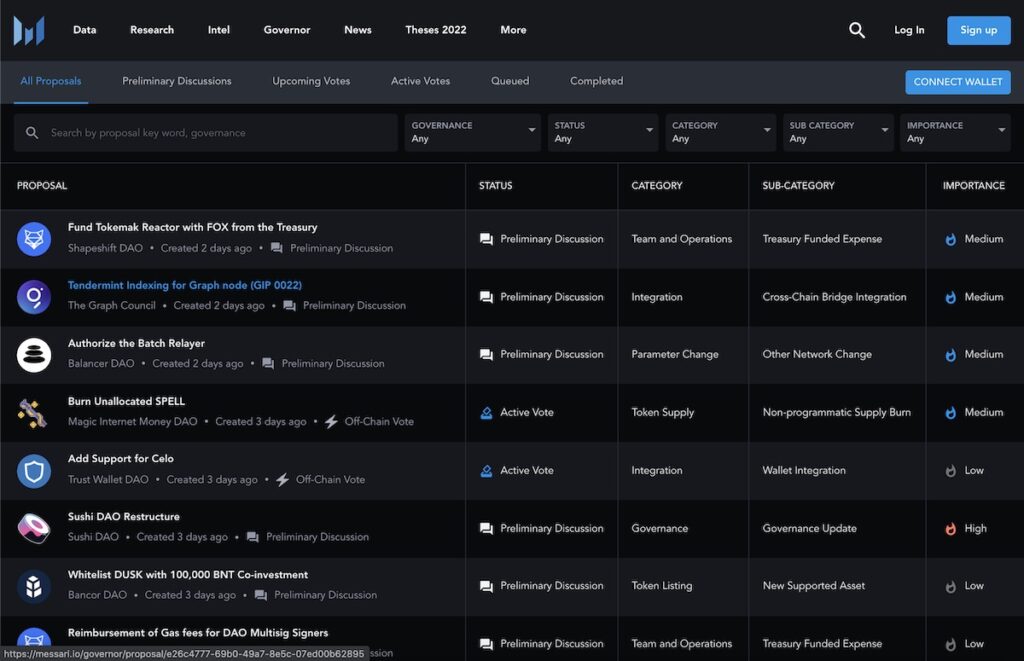Select the Active Vote icon in Add Support for Celo row
1024x661 pixels.
[487, 470]
